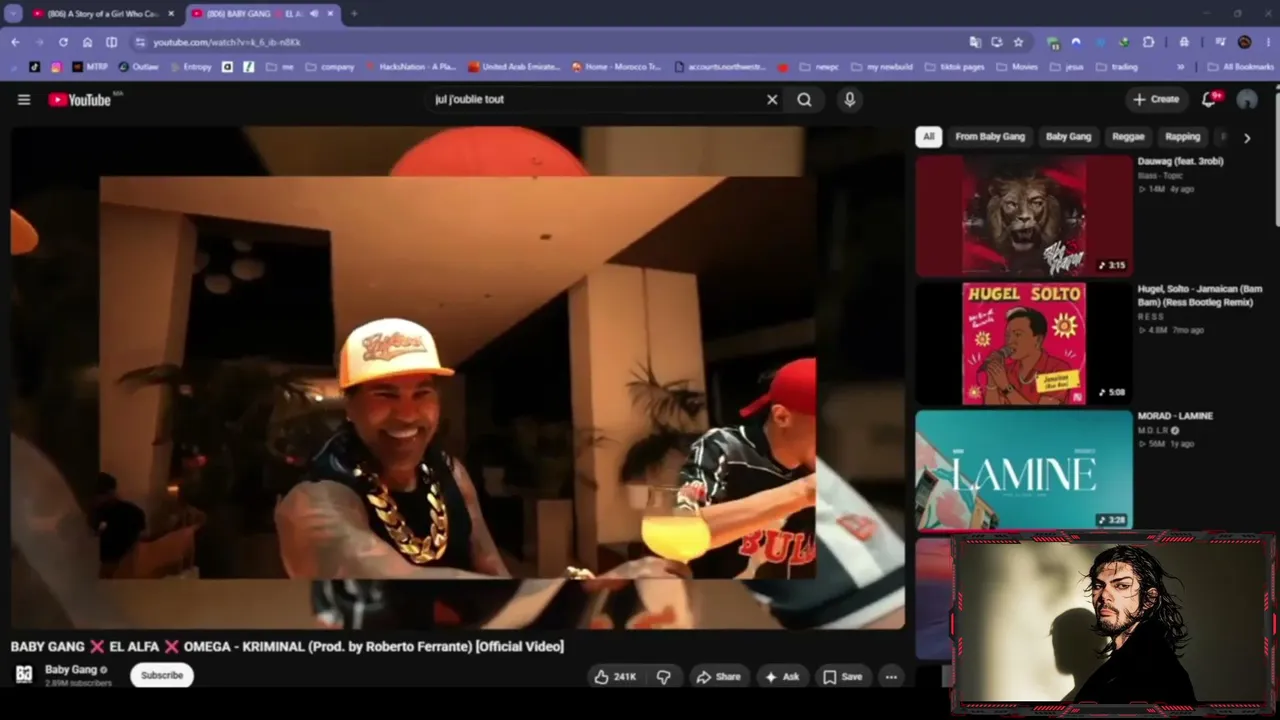Show more filter chips with the arrow

point(1246,138)
